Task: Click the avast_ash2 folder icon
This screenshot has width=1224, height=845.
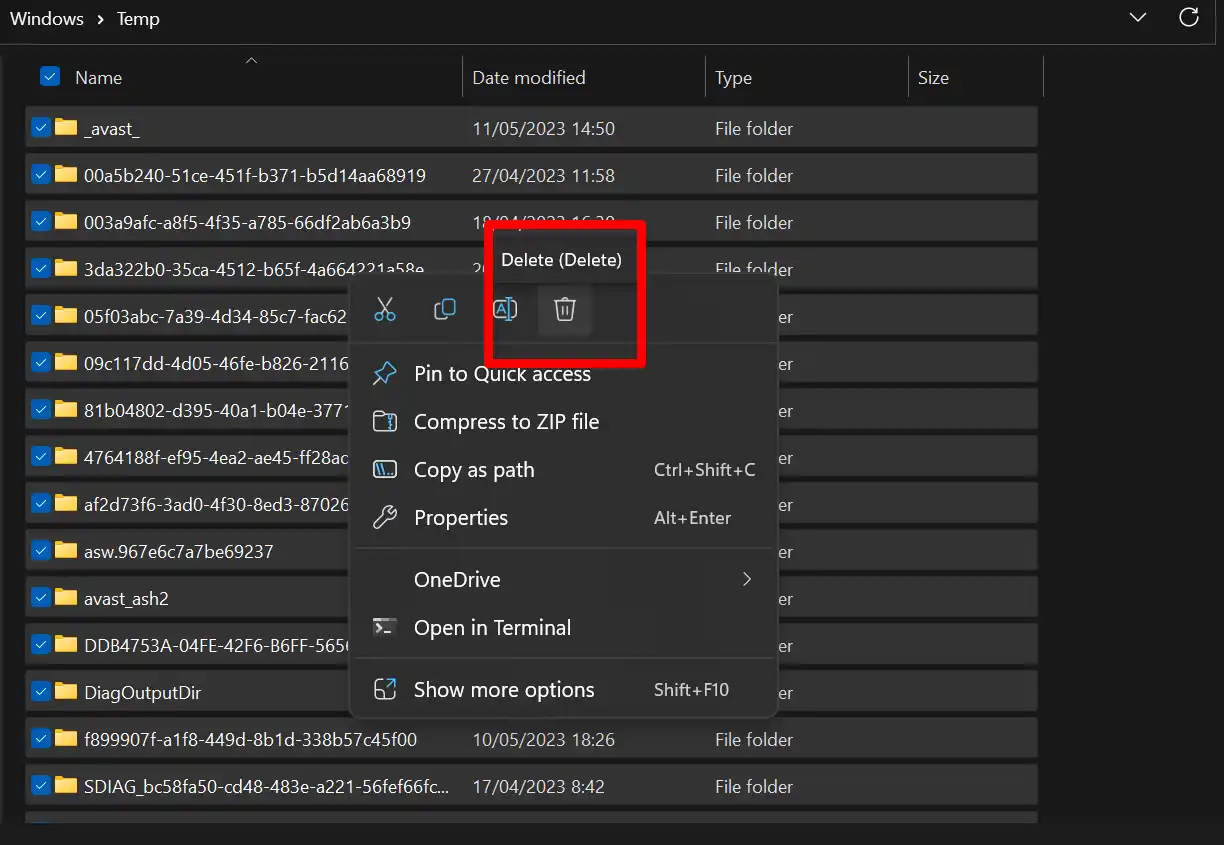Action: [66, 597]
